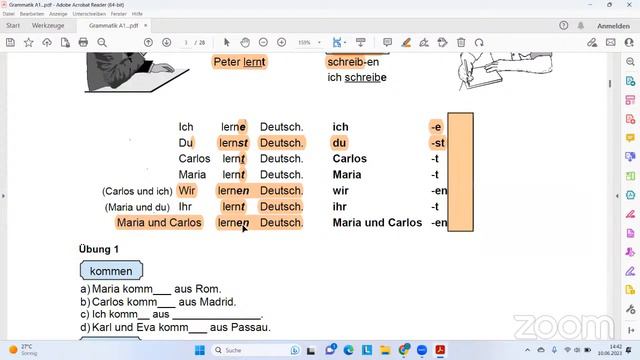Open the page fit options icon

[338, 42]
